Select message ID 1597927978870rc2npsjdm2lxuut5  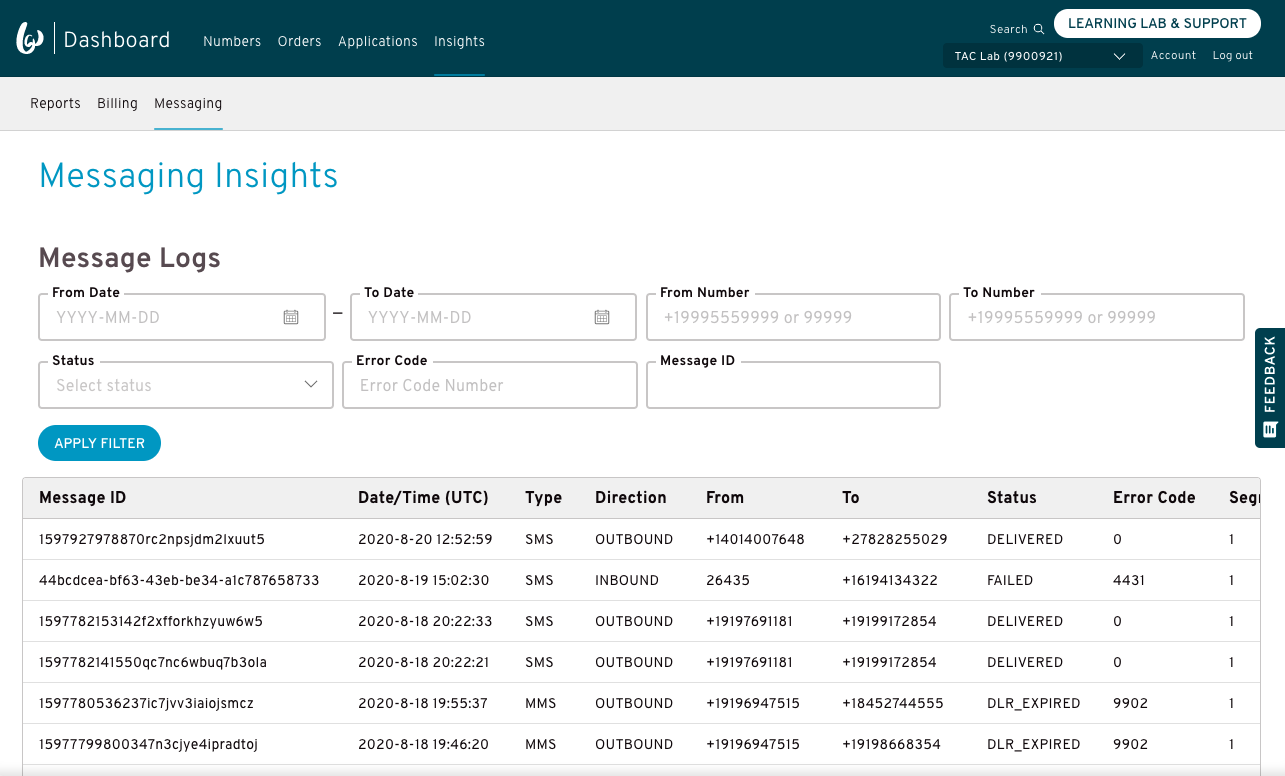pos(152,539)
